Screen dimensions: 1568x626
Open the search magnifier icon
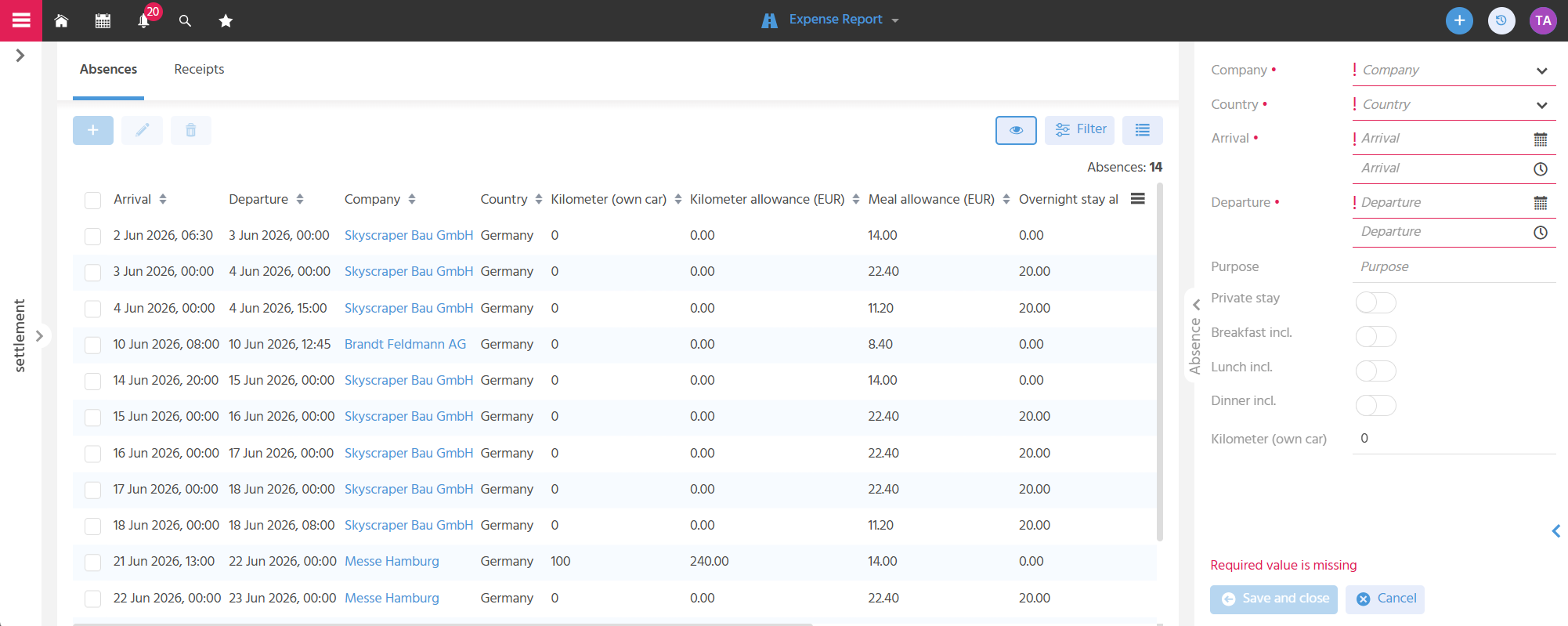tap(185, 20)
